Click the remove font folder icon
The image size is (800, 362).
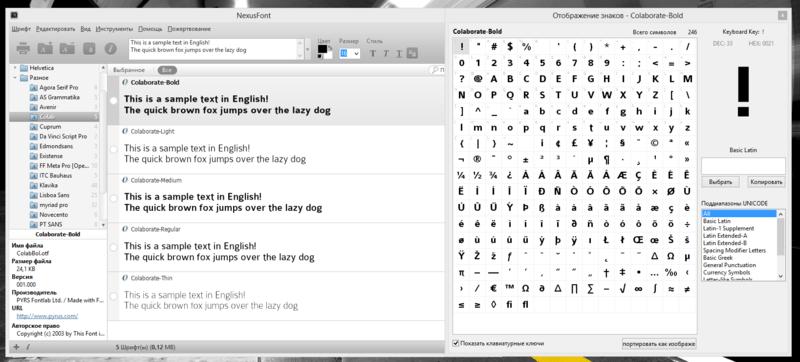pos(67,48)
